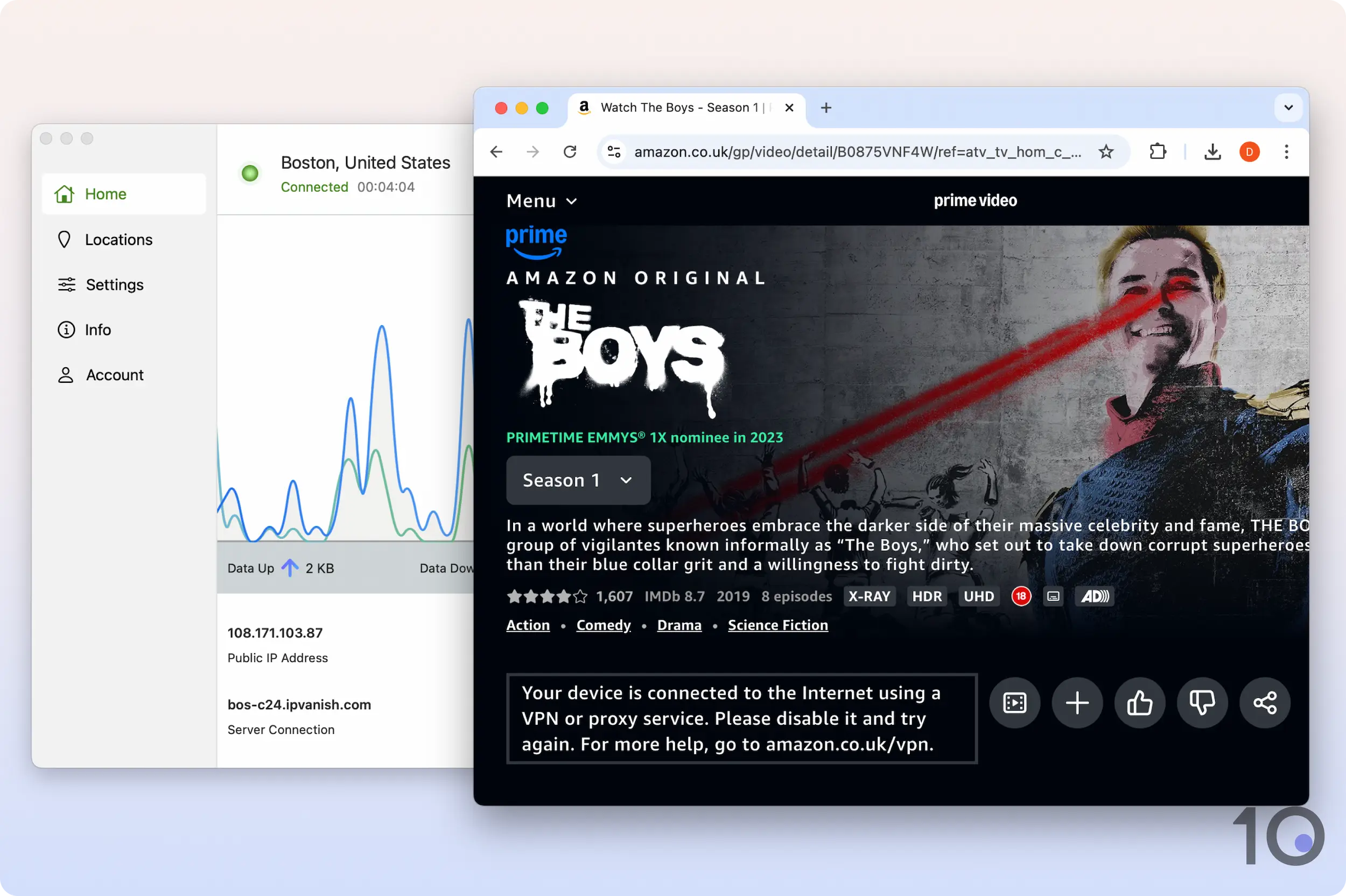Image resolution: width=1346 pixels, height=896 pixels.
Task: Expand the Prime Video Menu dropdown
Action: (541, 199)
